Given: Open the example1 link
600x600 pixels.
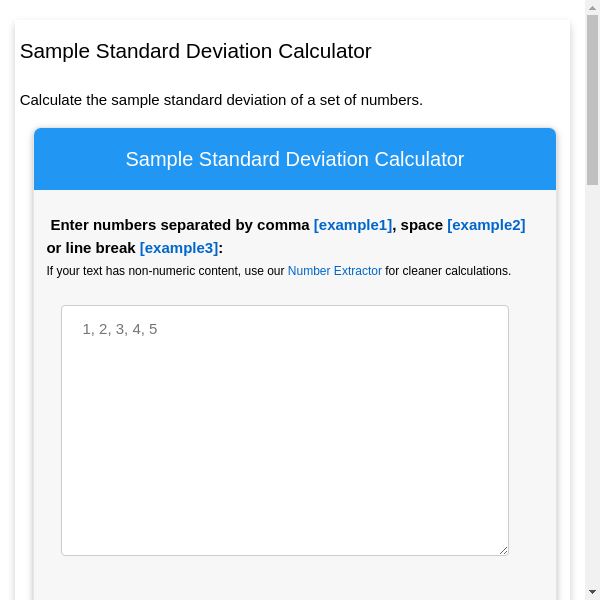Looking at the screenshot, I should coord(352,225).
